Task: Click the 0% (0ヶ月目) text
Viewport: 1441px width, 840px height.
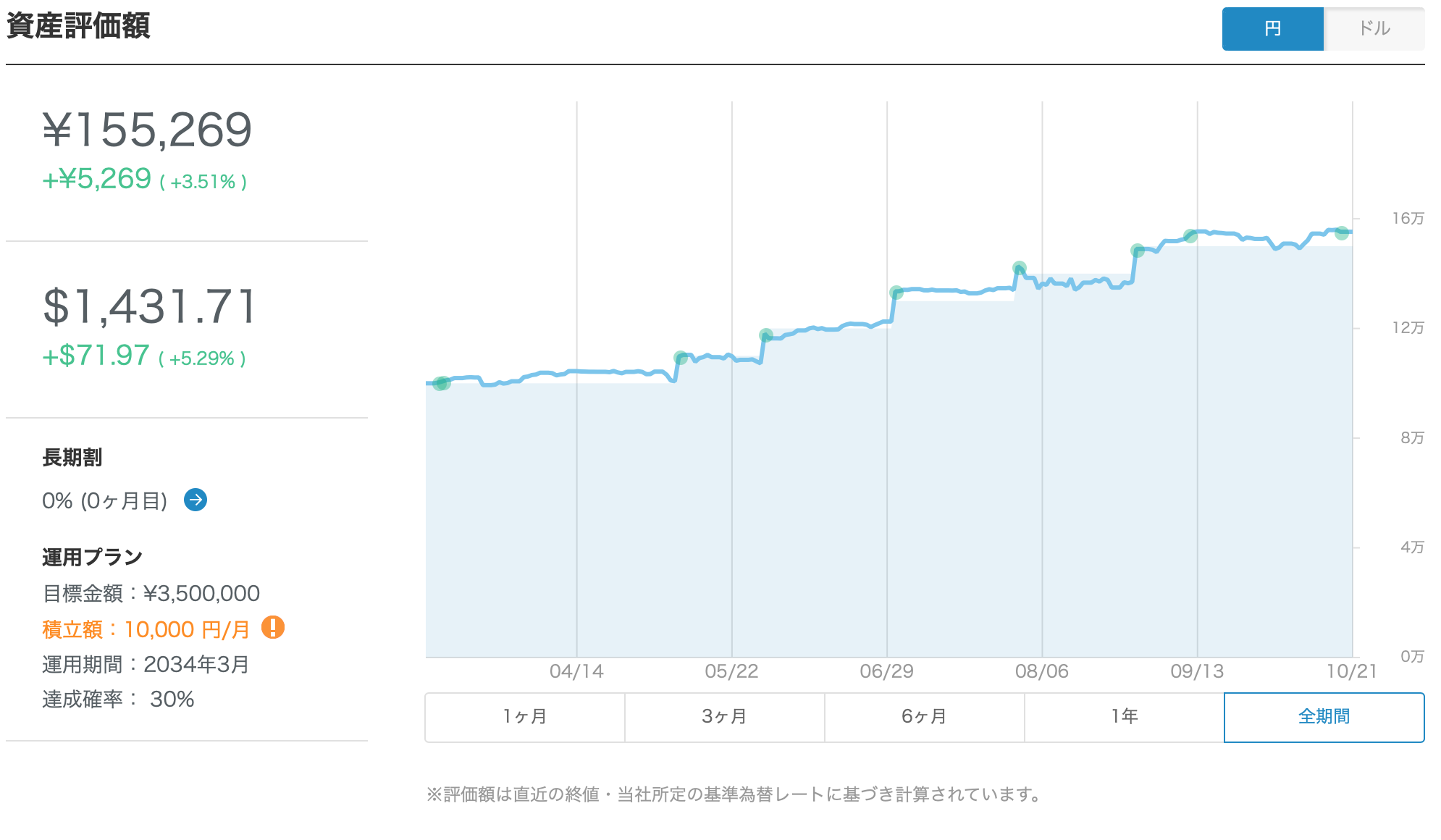Action: 105,500
